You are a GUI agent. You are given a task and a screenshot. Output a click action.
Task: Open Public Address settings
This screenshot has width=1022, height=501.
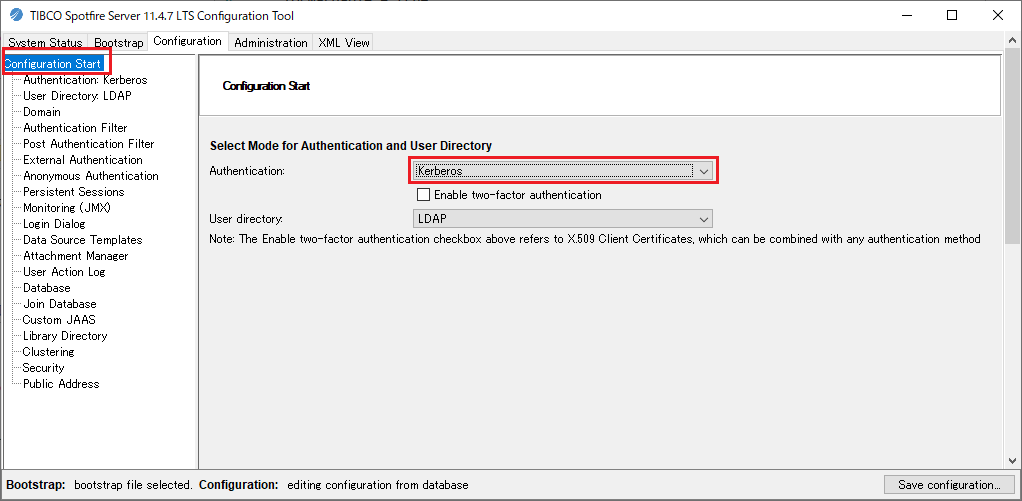click(x=61, y=384)
